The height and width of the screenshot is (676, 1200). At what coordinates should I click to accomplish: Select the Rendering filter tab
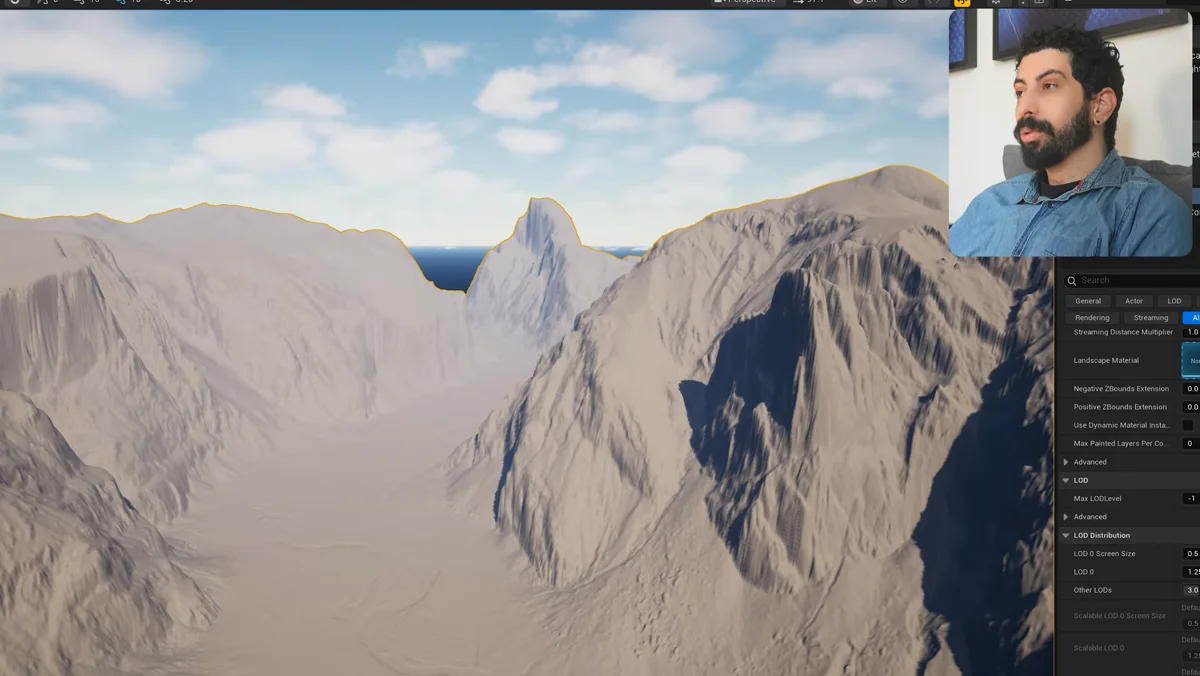(x=1092, y=318)
